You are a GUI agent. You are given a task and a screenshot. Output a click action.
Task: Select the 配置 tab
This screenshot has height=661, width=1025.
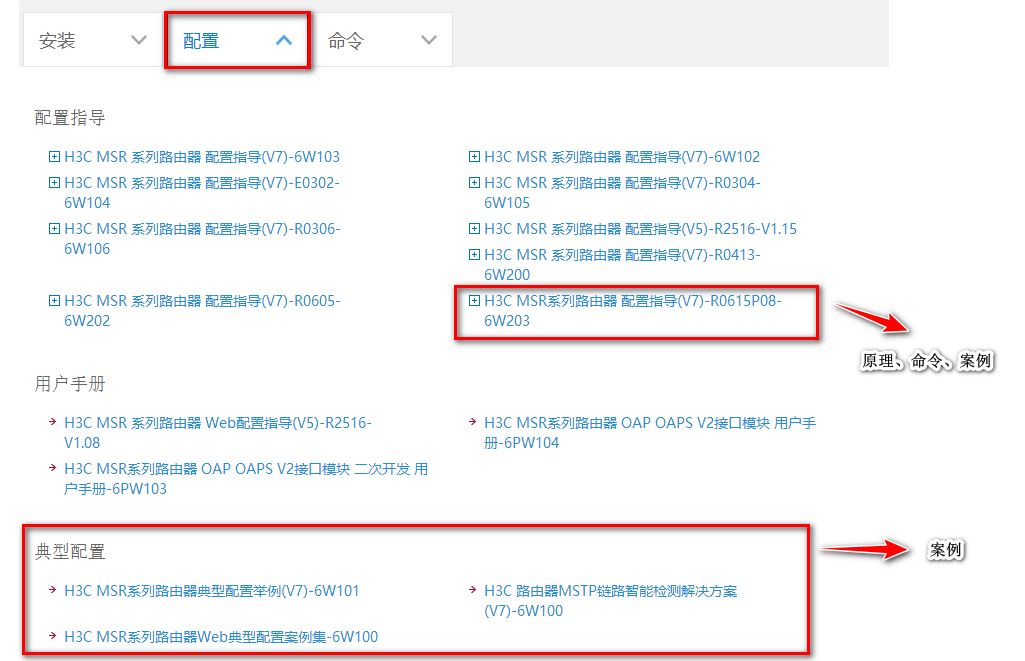point(237,41)
